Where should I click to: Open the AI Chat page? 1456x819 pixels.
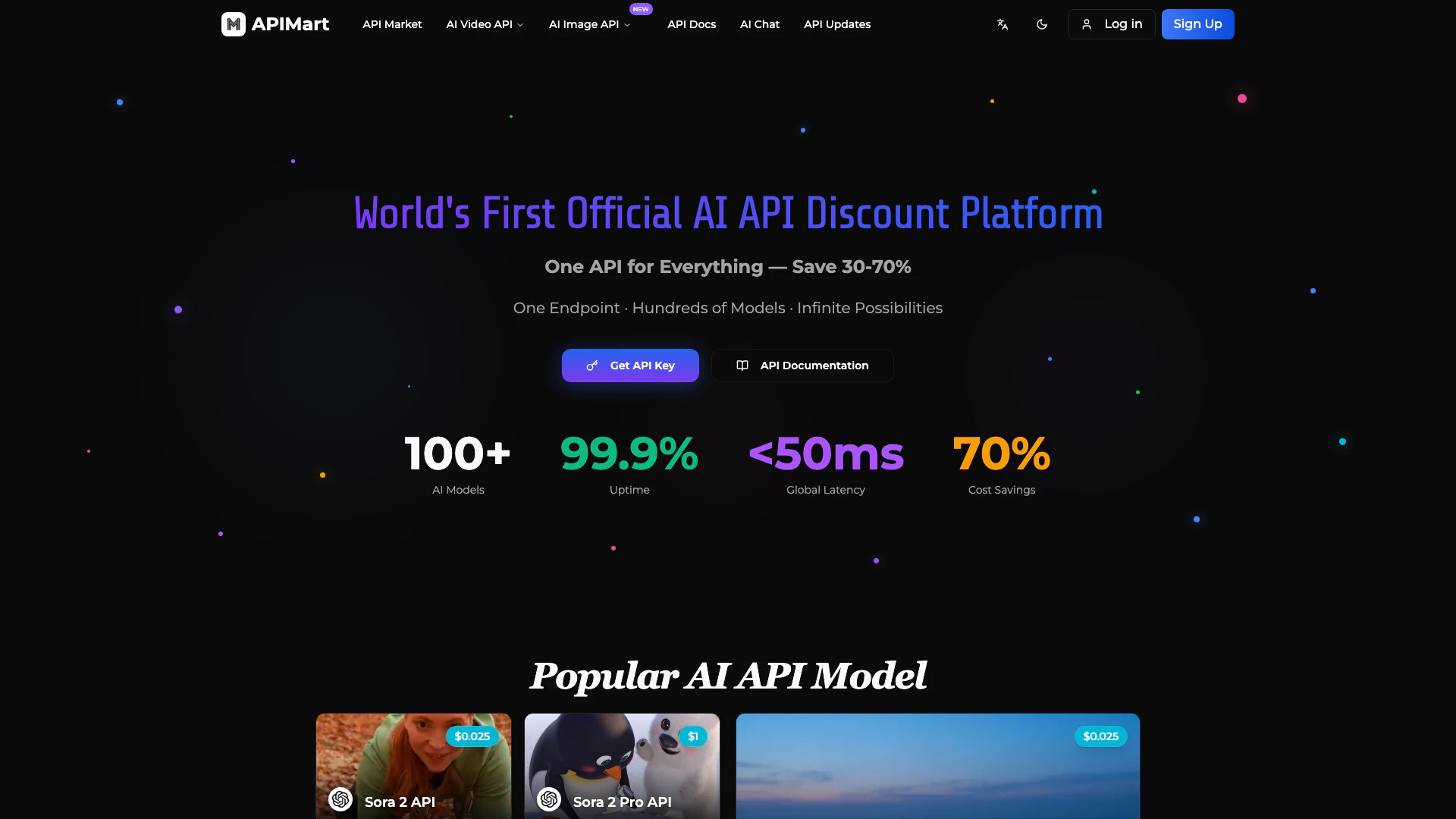[760, 24]
